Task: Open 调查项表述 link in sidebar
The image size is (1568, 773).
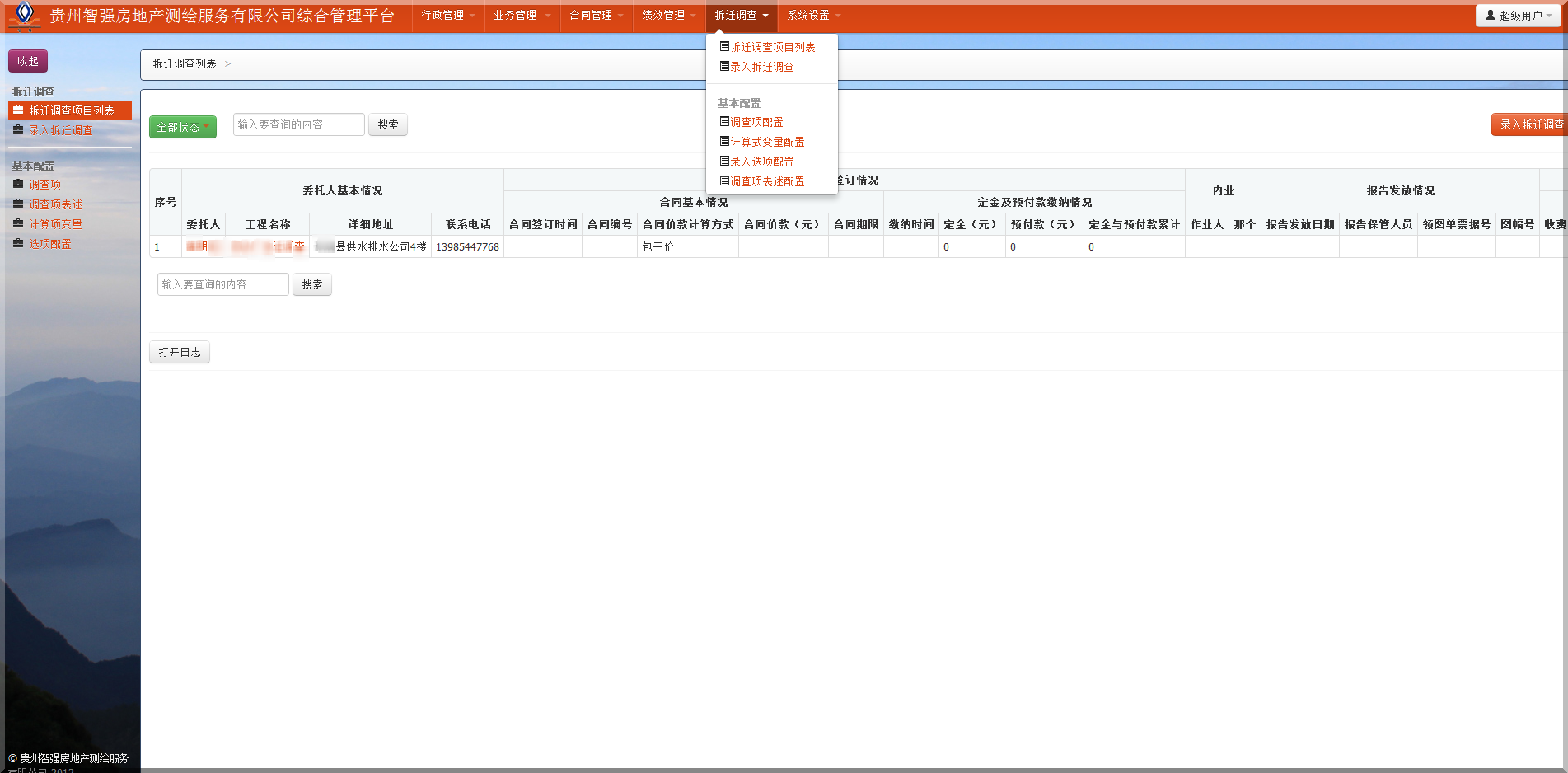Action: [56, 204]
